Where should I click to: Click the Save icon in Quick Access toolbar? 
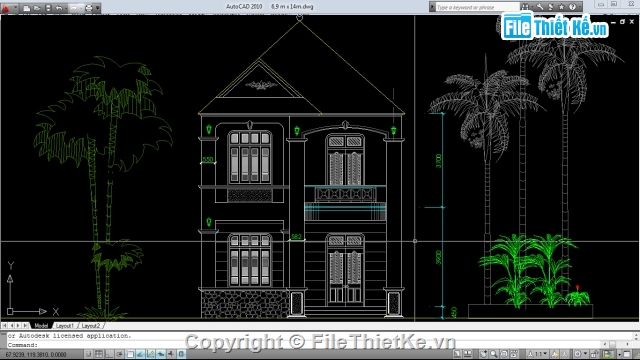coord(48,8)
